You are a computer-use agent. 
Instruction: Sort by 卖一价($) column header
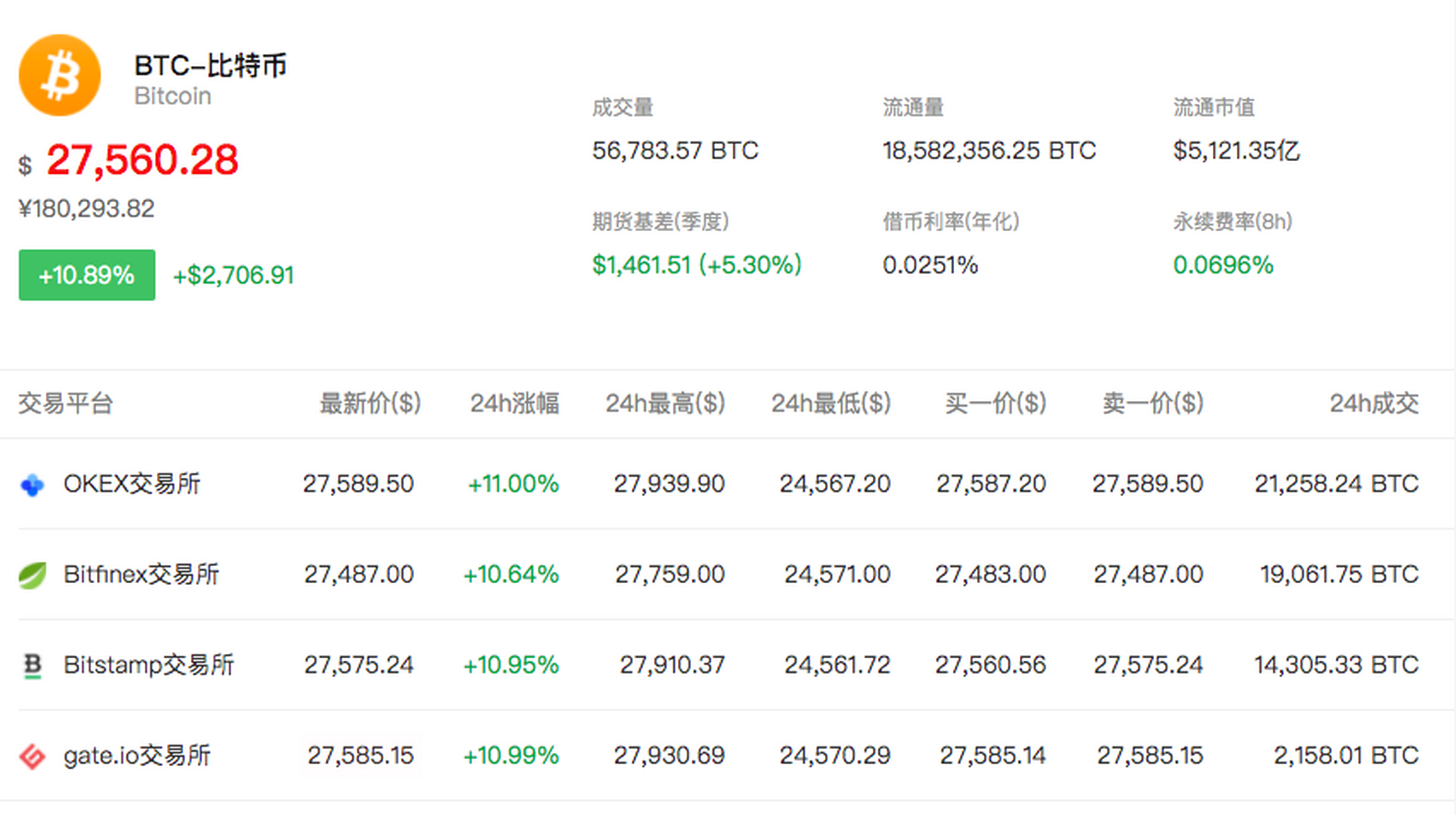pos(1153,404)
